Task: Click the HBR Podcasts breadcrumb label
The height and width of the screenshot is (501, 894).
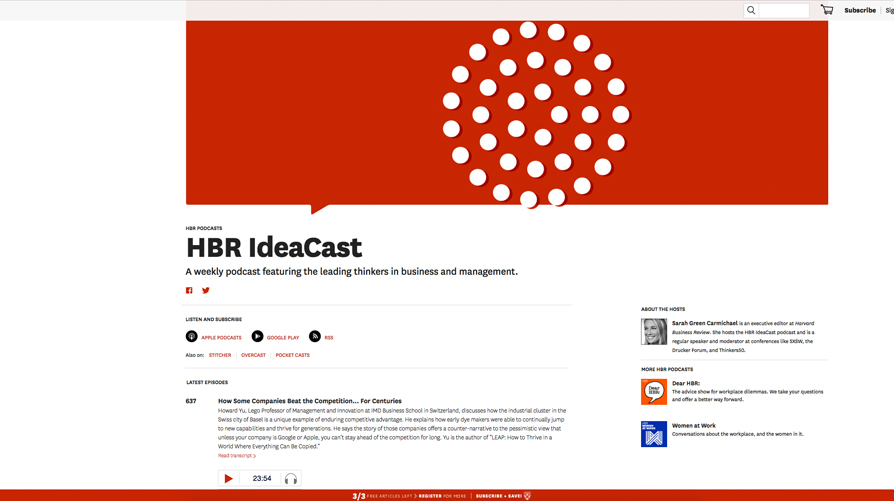Action: click(x=204, y=228)
